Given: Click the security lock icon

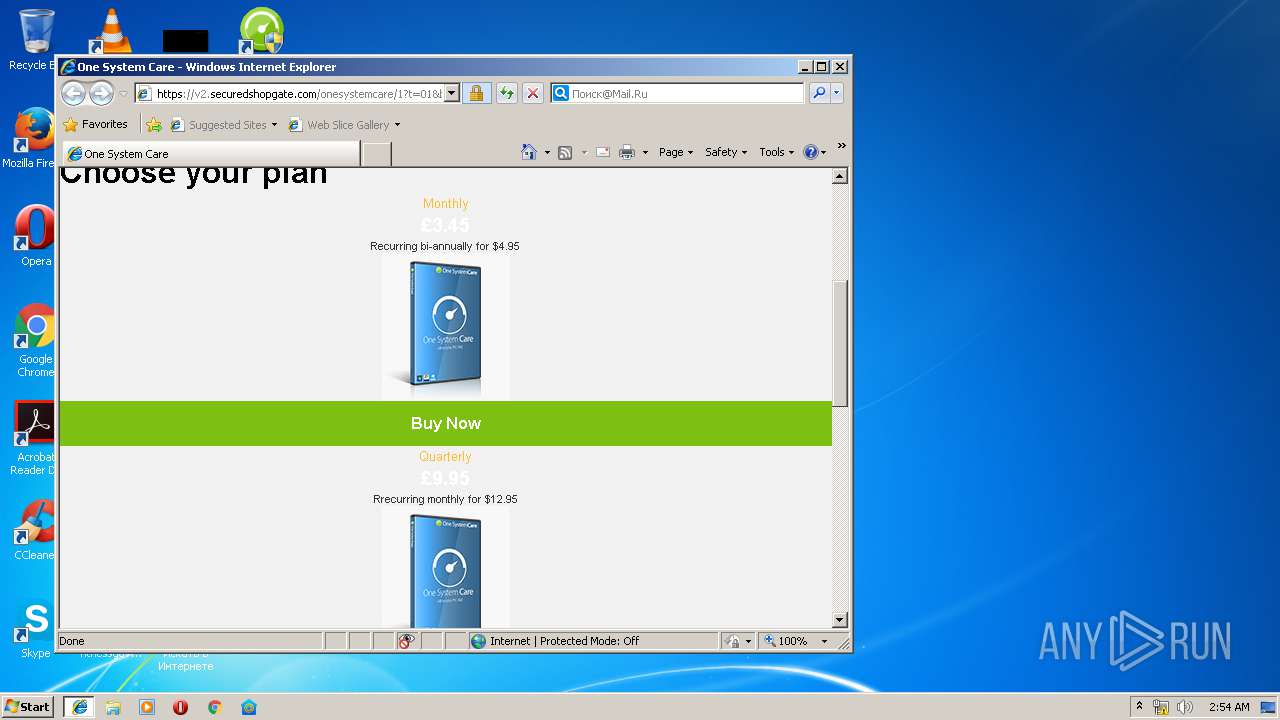Looking at the screenshot, I should 476,94.
